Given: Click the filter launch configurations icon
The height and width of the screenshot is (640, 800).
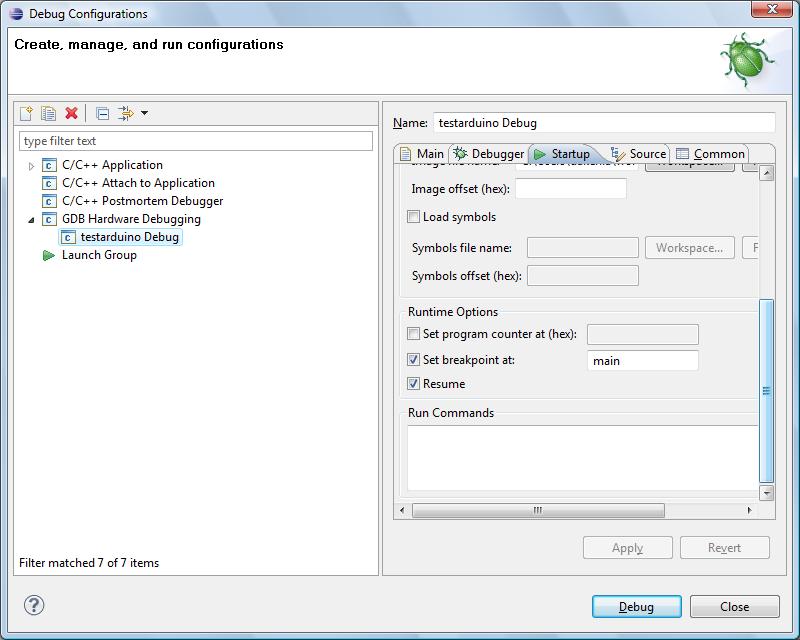Looking at the screenshot, I should click(x=126, y=113).
